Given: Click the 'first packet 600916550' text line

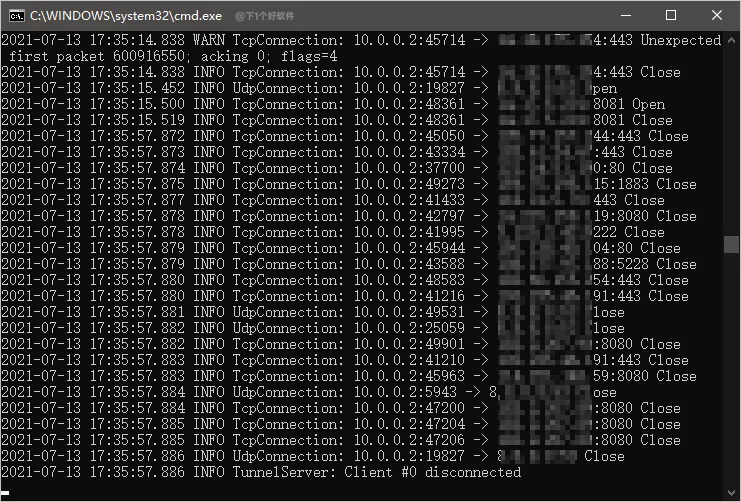Looking at the screenshot, I should coord(173,56).
